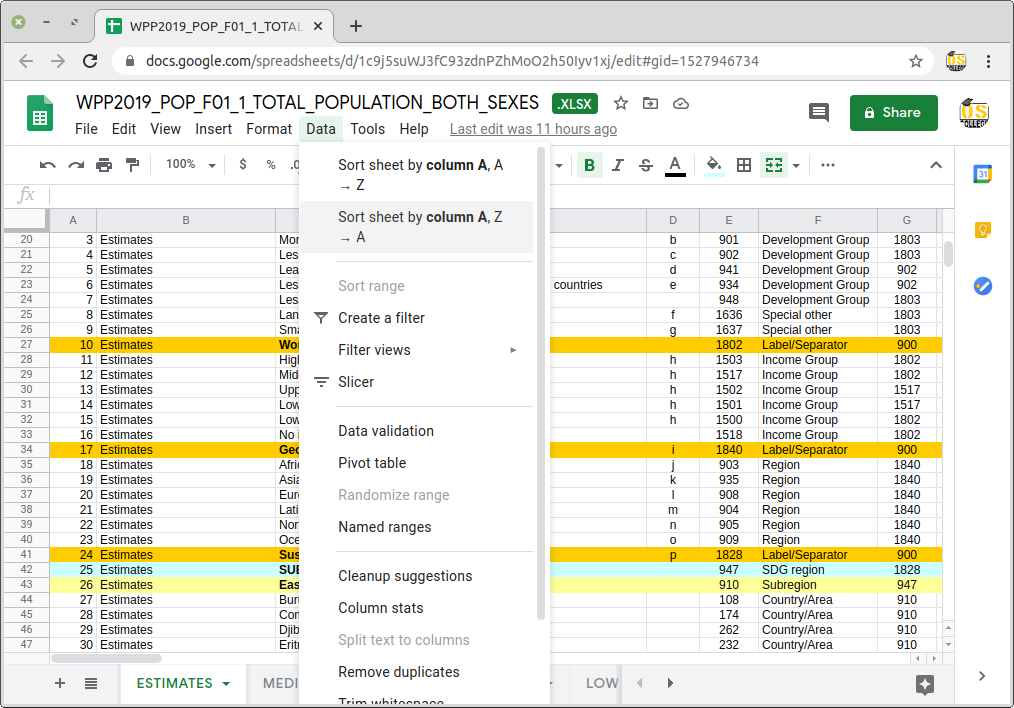Open comment history icon
The width and height of the screenshot is (1014, 708).
click(x=819, y=112)
